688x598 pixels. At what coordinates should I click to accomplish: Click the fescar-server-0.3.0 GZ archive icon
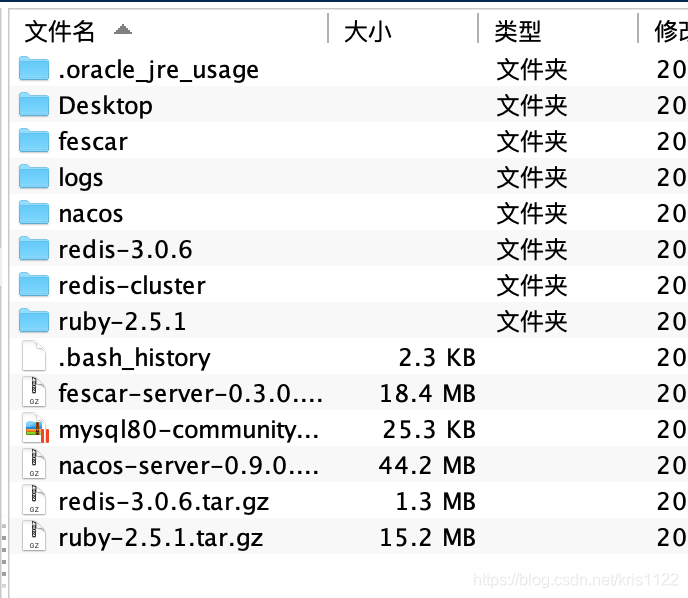click(34, 392)
